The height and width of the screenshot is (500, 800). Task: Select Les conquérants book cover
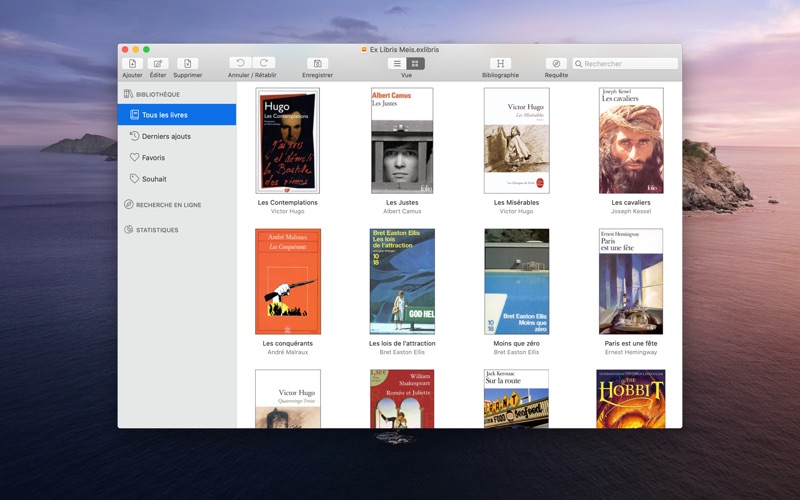288,281
